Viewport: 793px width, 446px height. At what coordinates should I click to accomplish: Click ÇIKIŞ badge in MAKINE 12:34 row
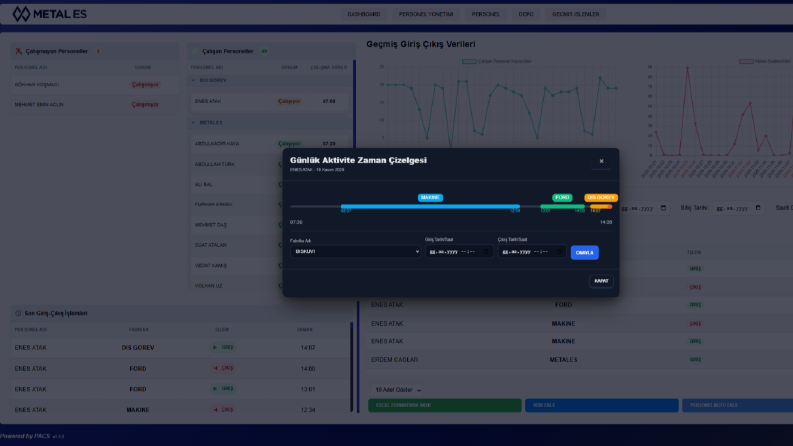tap(223, 410)
